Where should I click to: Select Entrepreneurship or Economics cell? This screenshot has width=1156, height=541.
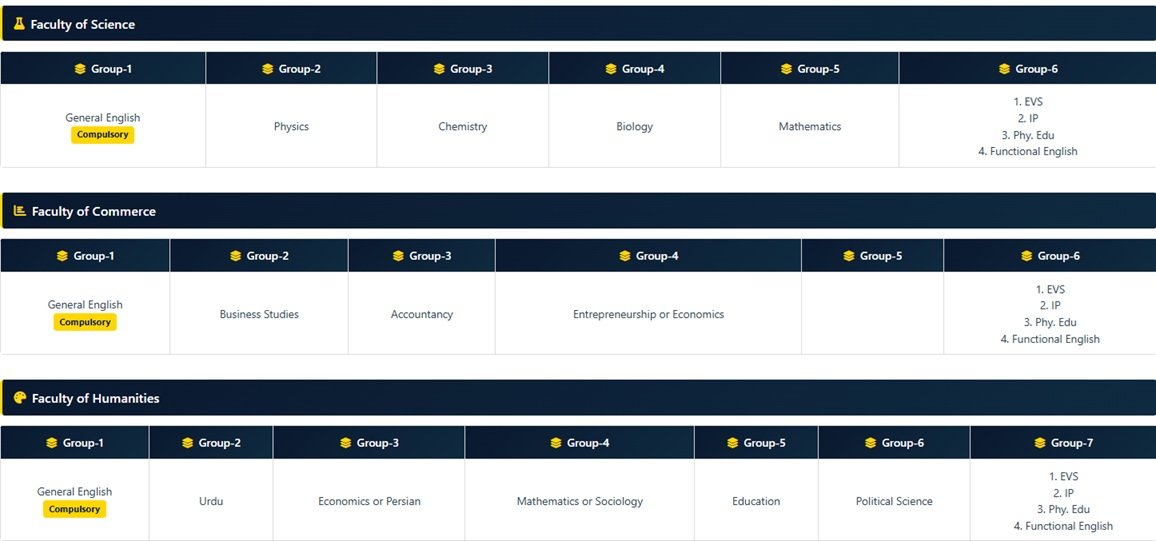coord(648,313)
